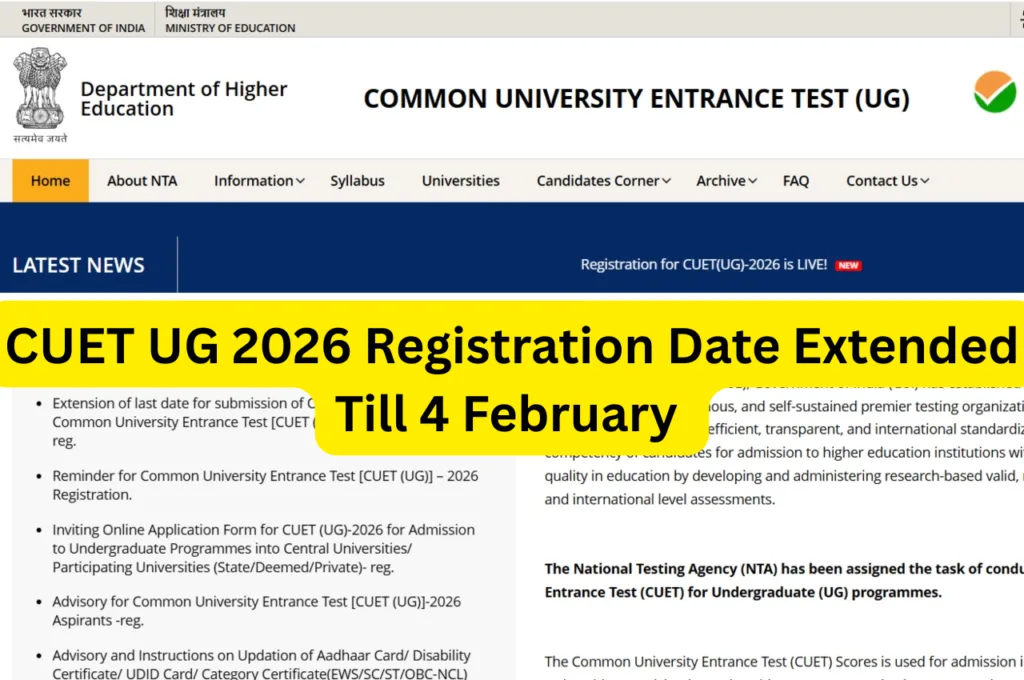The width and height of the screenshot is (1024, 680).
Task: Click the MINISTRY OF EDUCATION top bar link
Action: 229,19
